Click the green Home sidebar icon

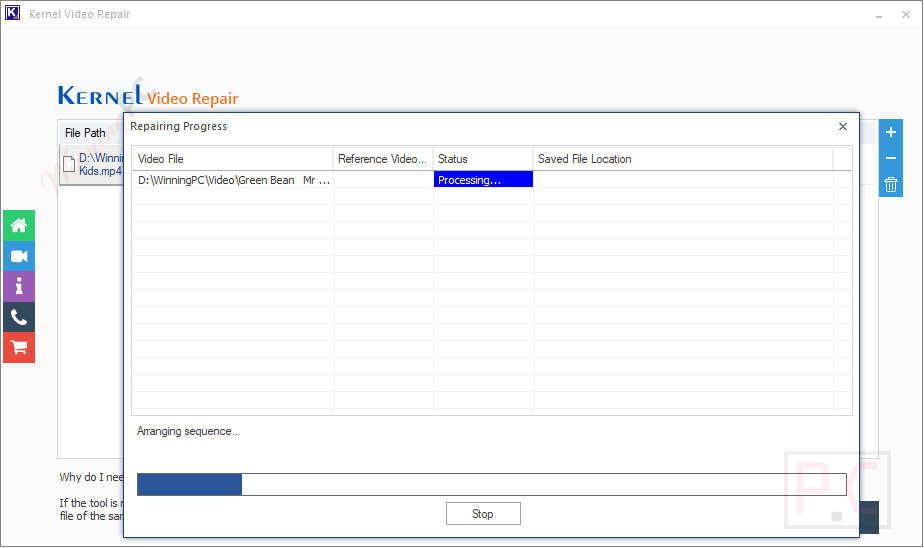19,226
